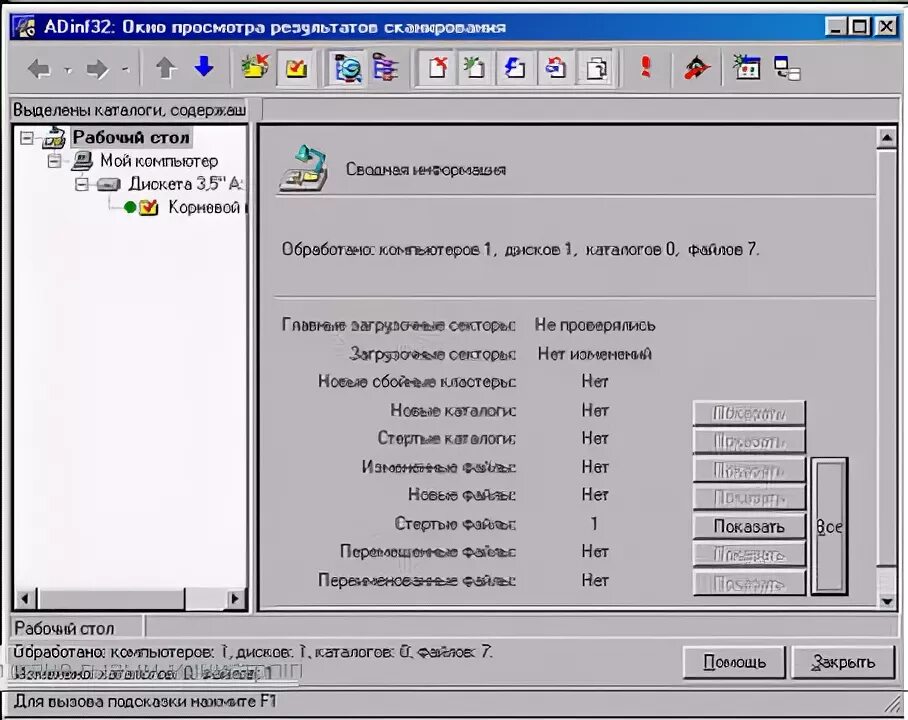This screenshot has height=720, width=908.
Task: Toggle the page with red arrow filter icon
Action: [x=555, y=68]
